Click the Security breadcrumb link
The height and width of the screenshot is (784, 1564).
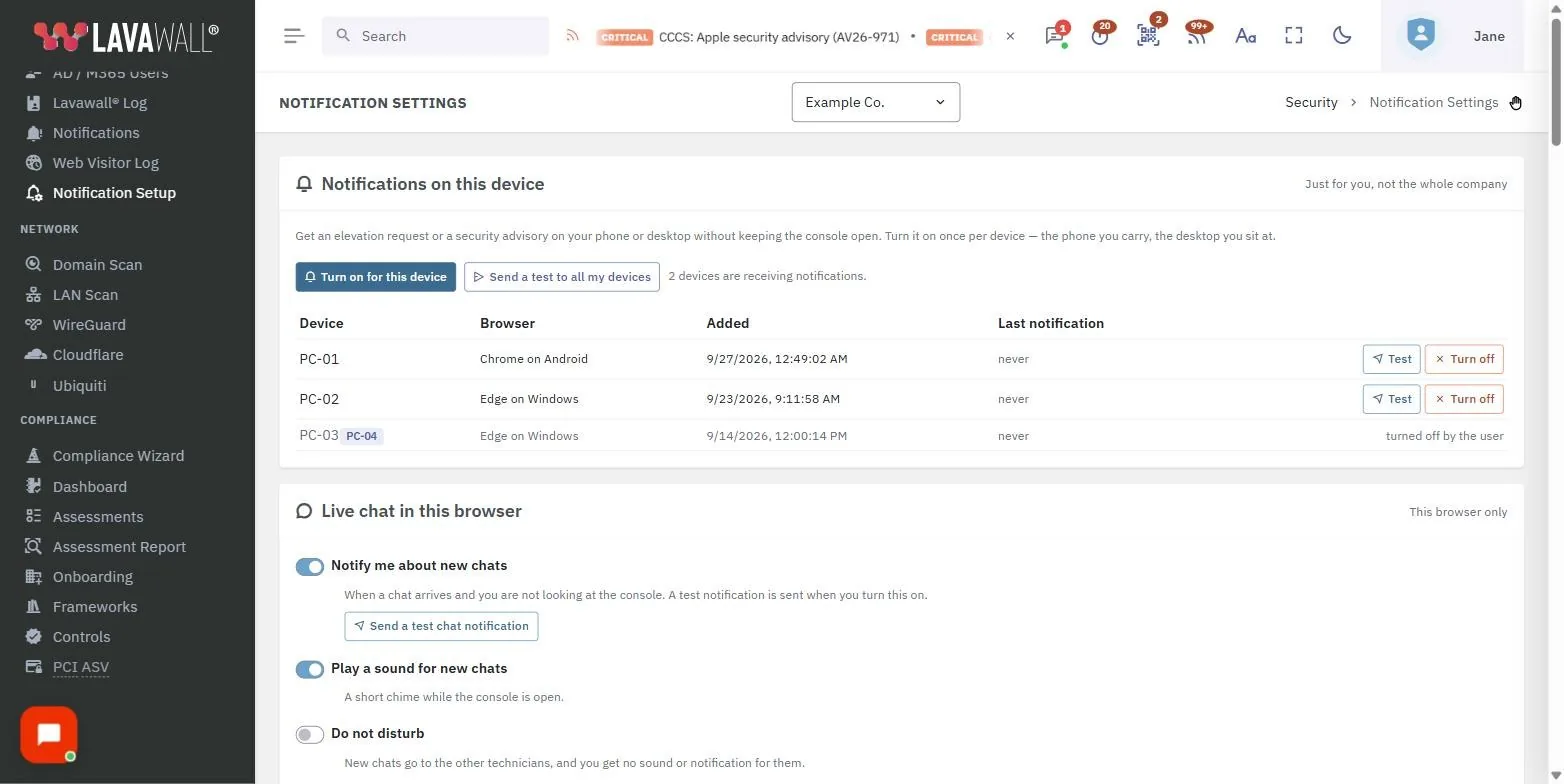tap(1311, 102)
